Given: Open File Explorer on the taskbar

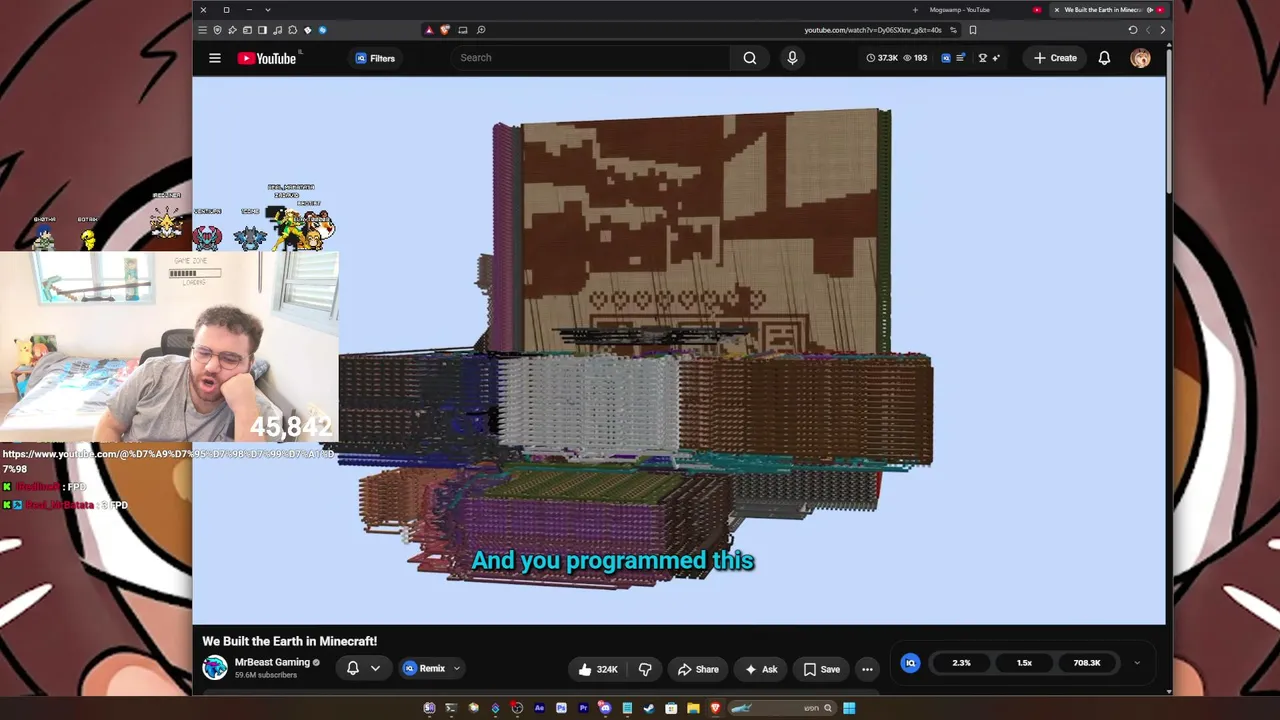Looking at the screenshot, I should [x=693, y=708].
